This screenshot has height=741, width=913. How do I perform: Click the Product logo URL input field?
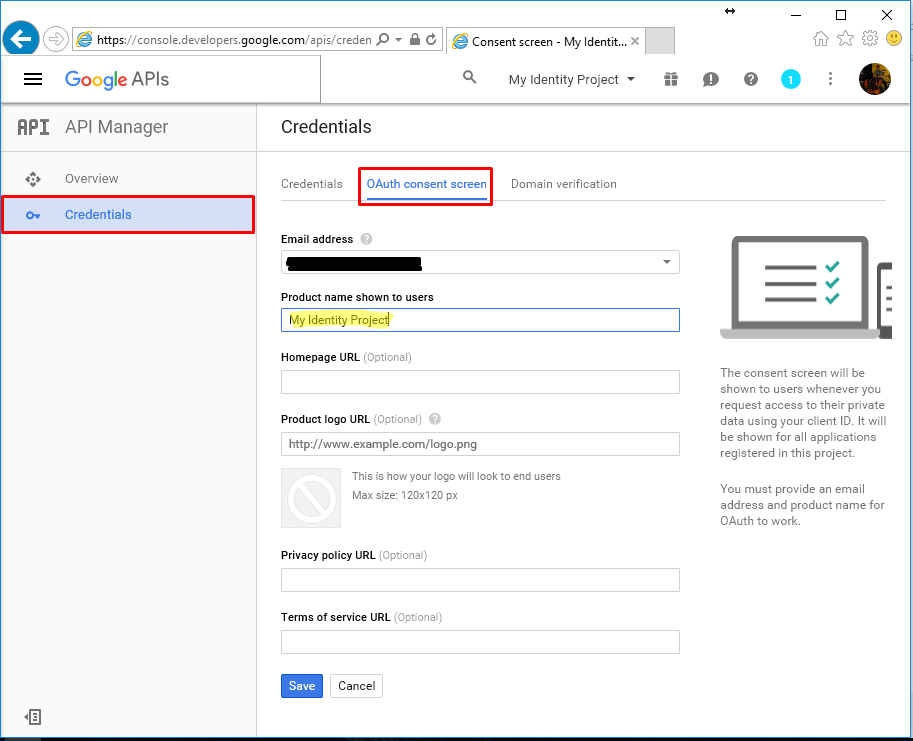click(480, 444)
